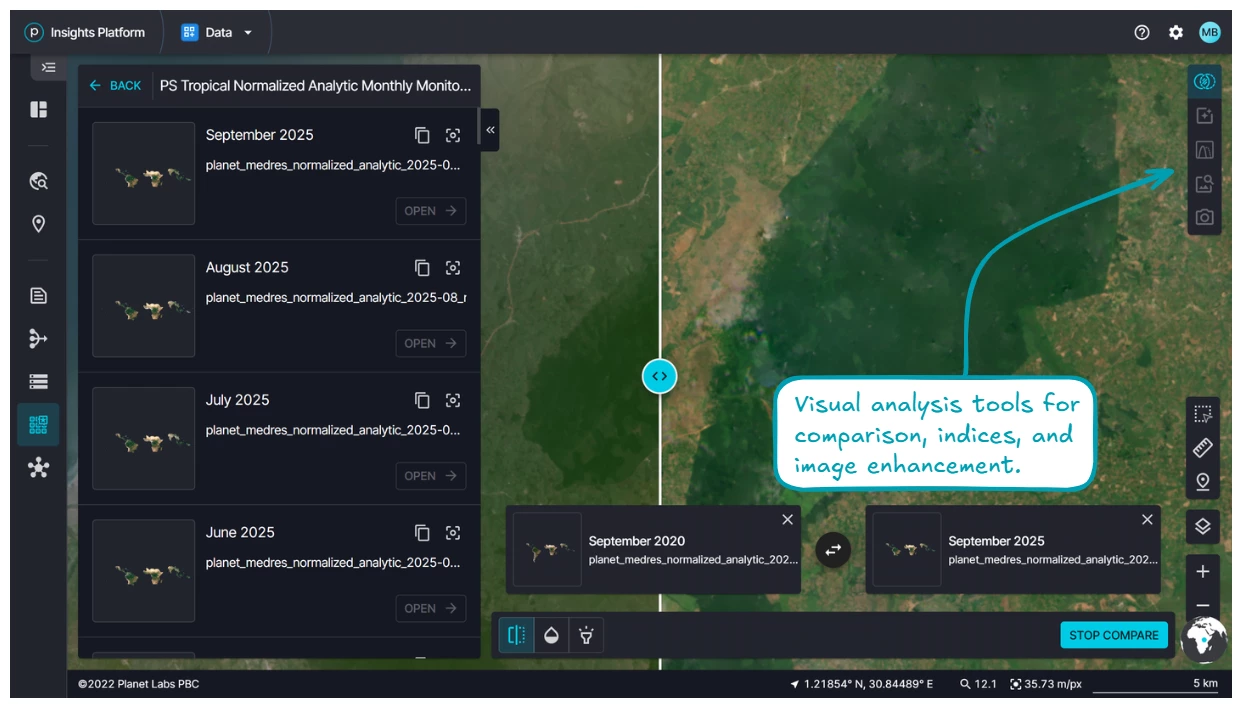Open the September 2025 layer
This screenshot has height=707, width=1242.
pos(431,211)
